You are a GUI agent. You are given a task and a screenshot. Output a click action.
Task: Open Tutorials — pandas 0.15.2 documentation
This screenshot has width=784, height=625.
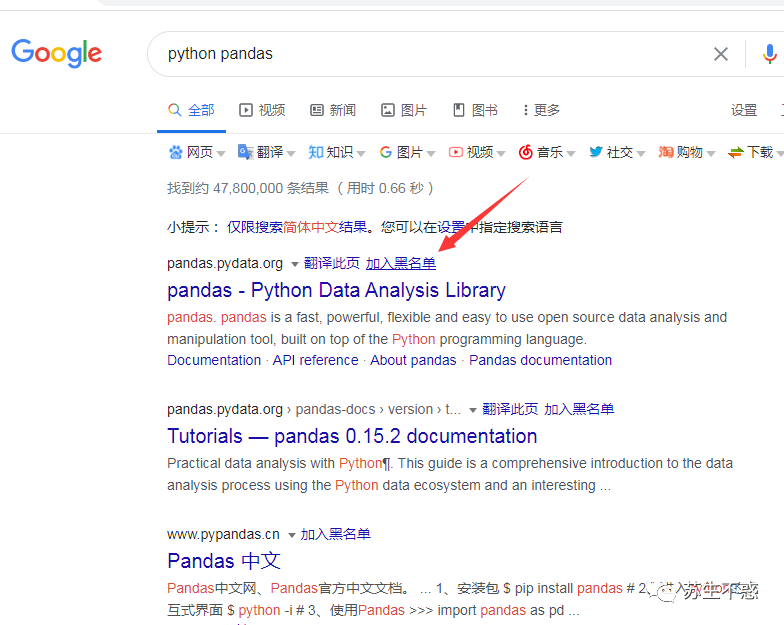[x=352, y=436]
